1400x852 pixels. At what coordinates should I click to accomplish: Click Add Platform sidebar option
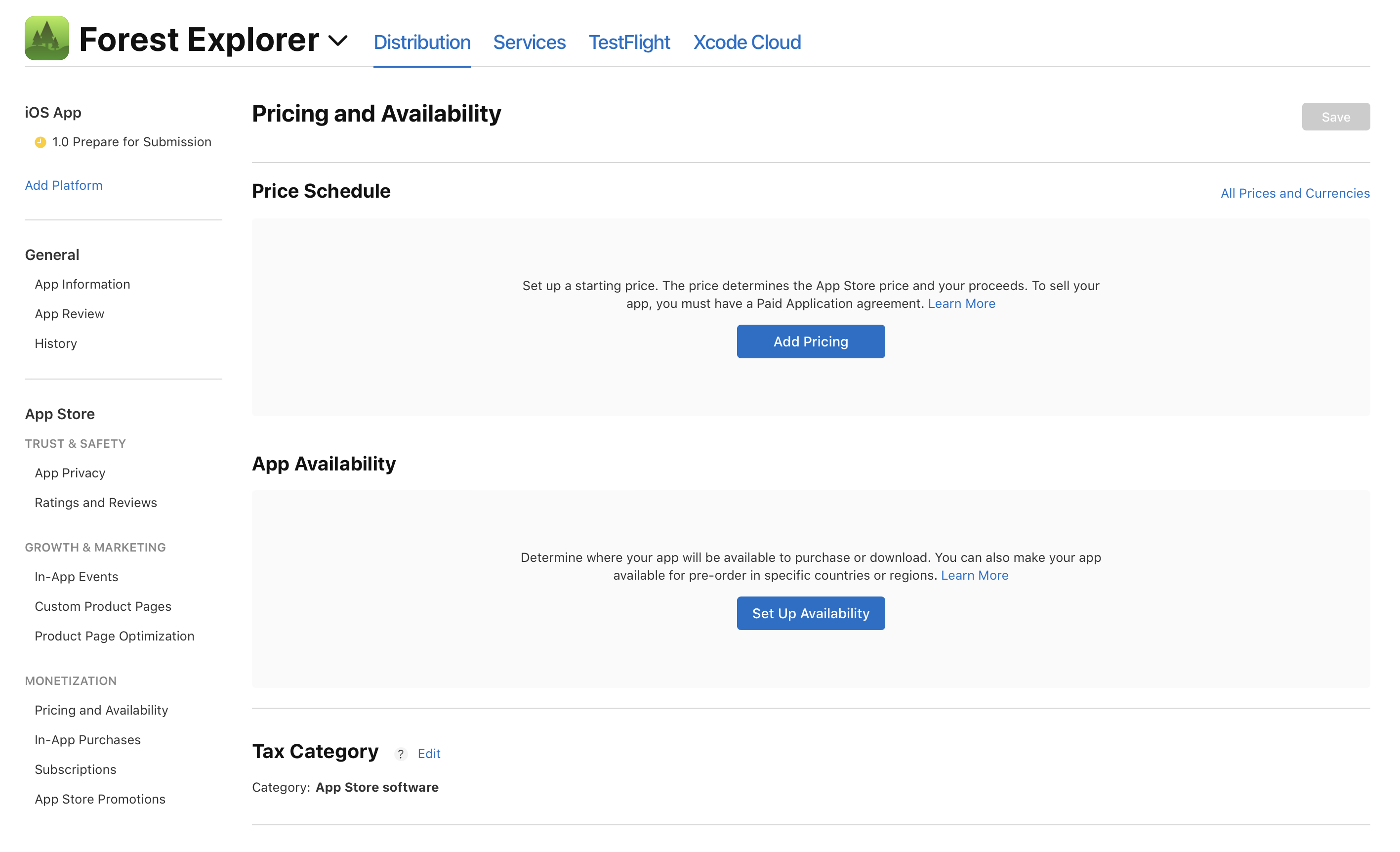tap(63, 185)
